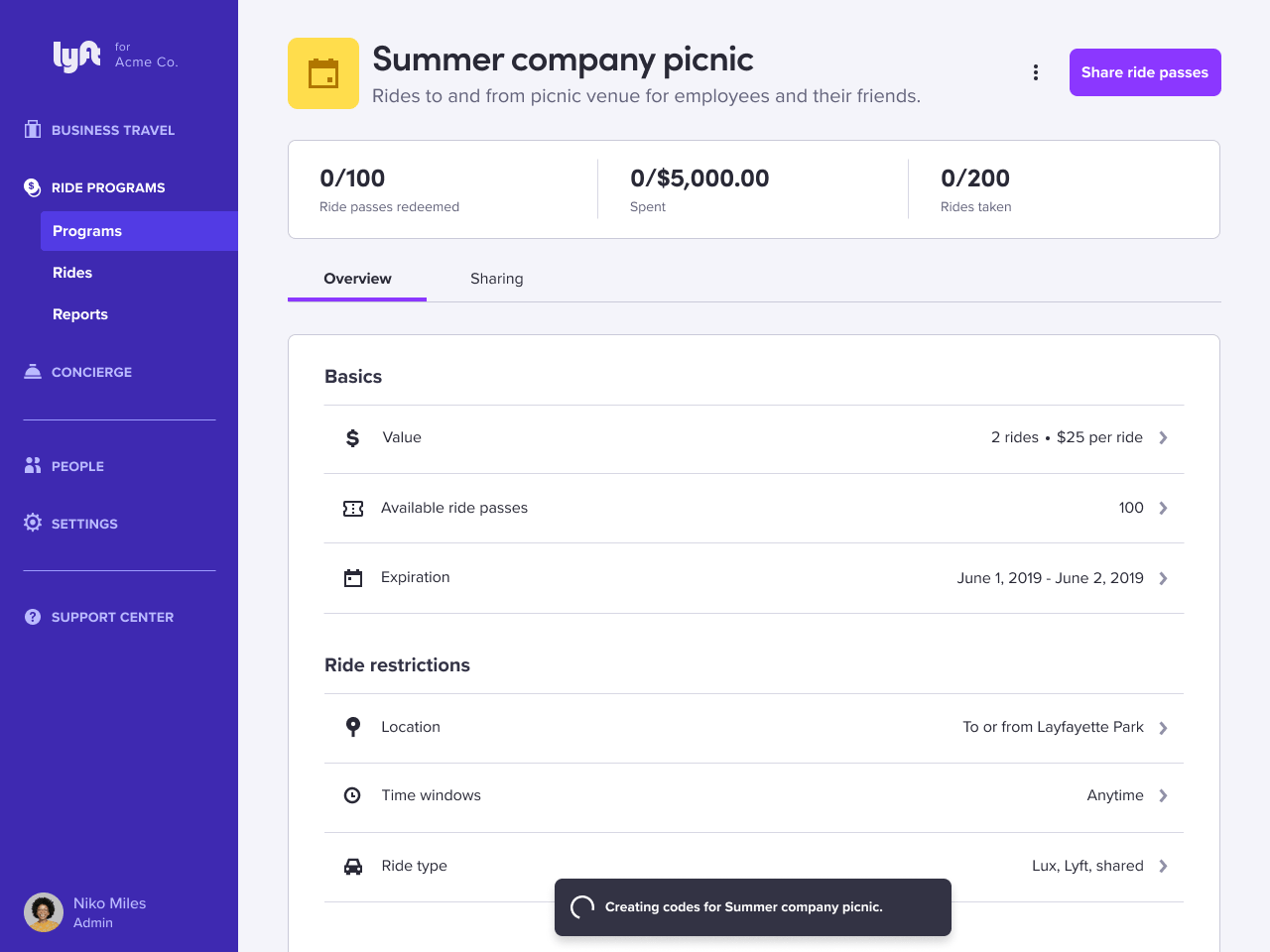Click the Ride Programs dollar coin icon
Viewport: 1270px width, 952px height.
coord(33,186)
